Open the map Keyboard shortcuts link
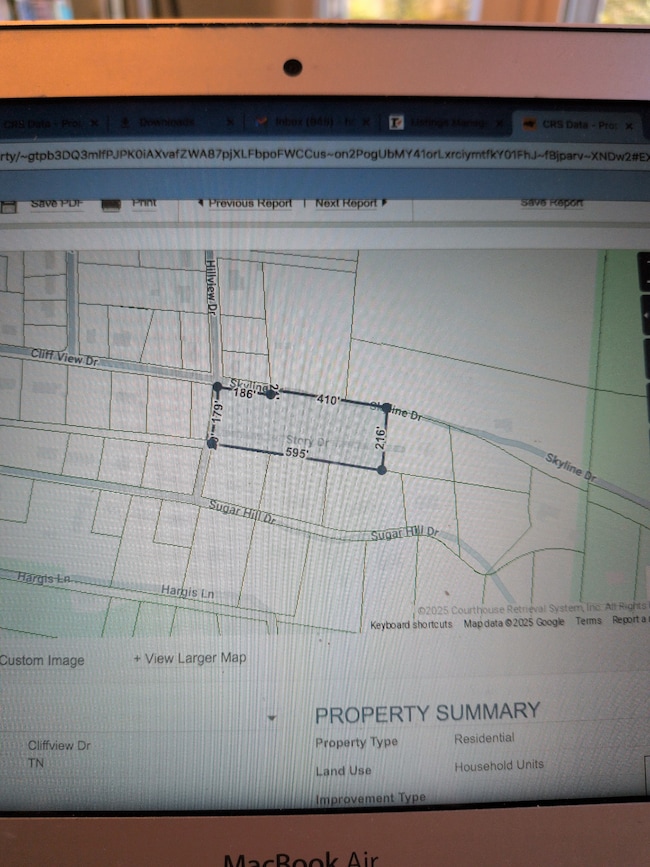The image size is (650, 867). pyautogui.click(x=412, y=624)
